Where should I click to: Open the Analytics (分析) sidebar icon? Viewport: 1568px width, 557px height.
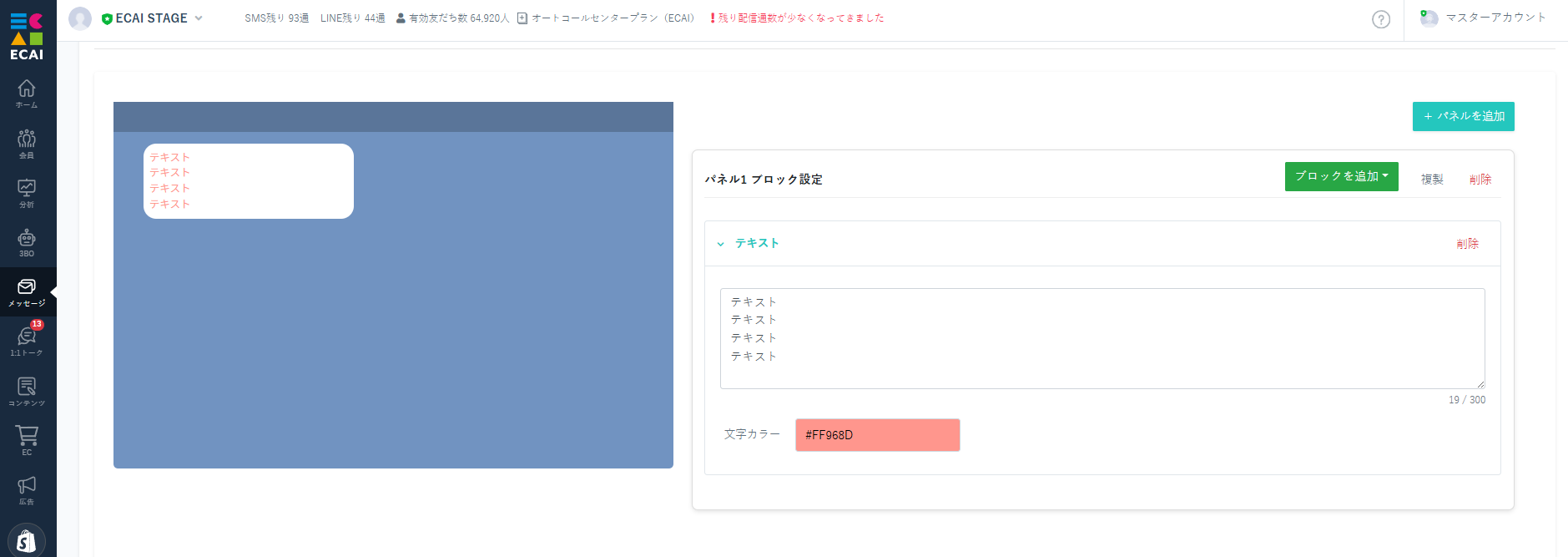tap(27, 192)
